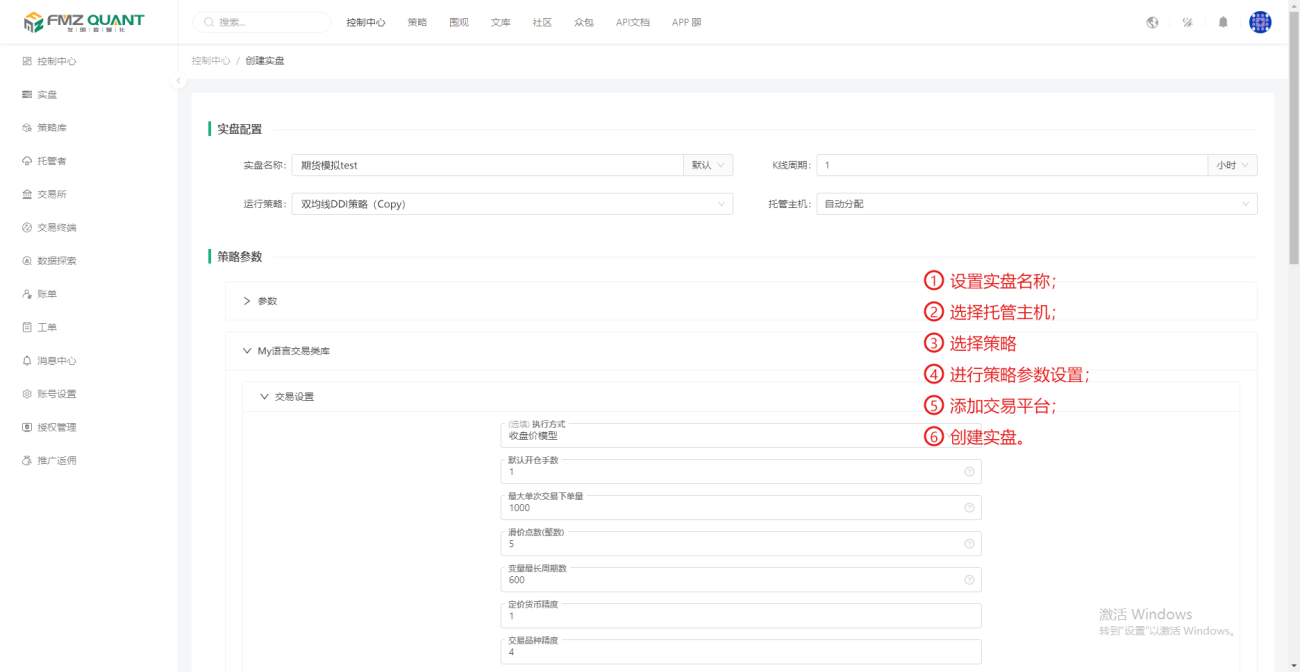Open the notification bell in top header
This screenshot has width=1300, height=672.
pyautogui.click(x=1223, y=22)
